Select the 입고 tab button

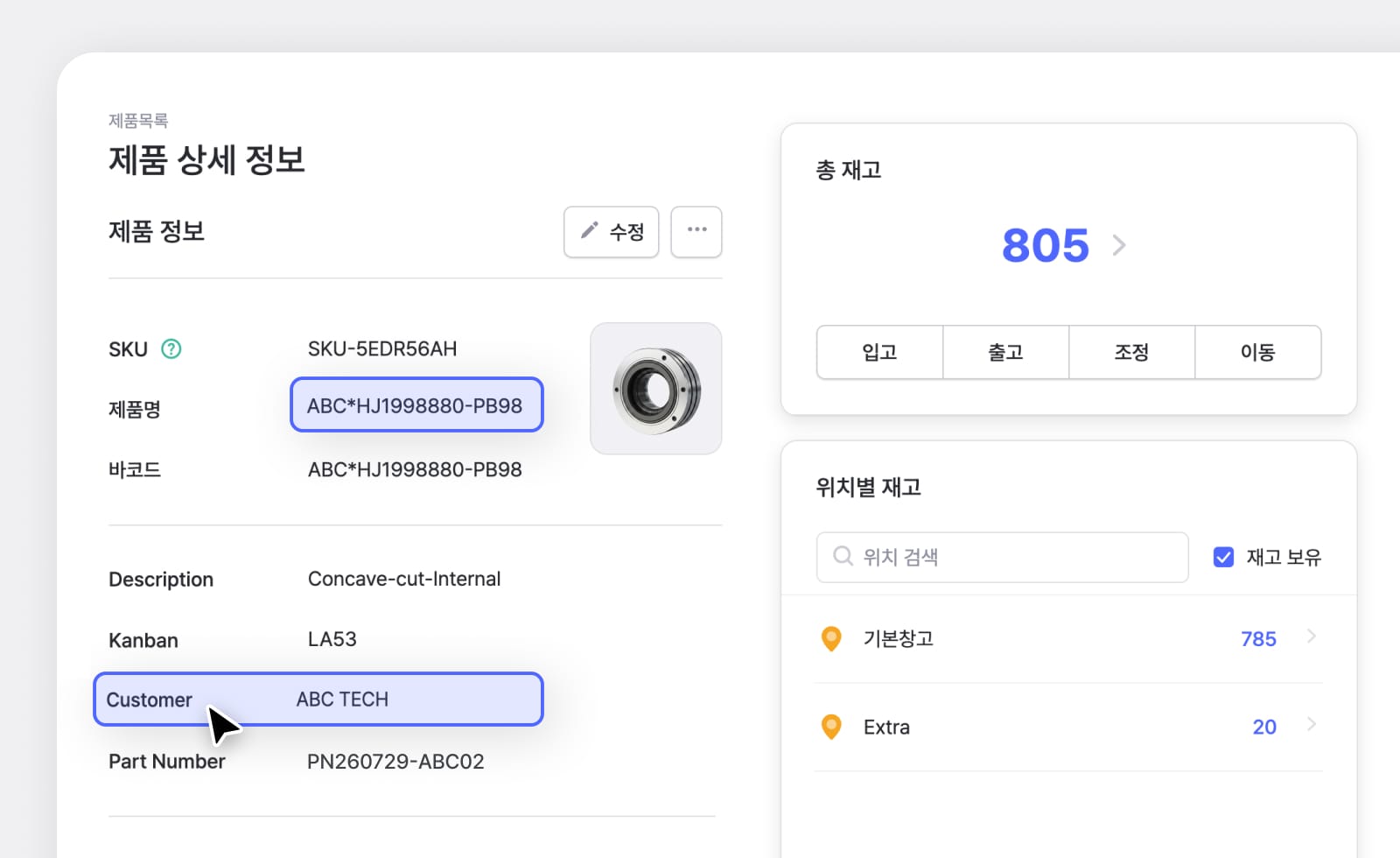tap(879, 352)
